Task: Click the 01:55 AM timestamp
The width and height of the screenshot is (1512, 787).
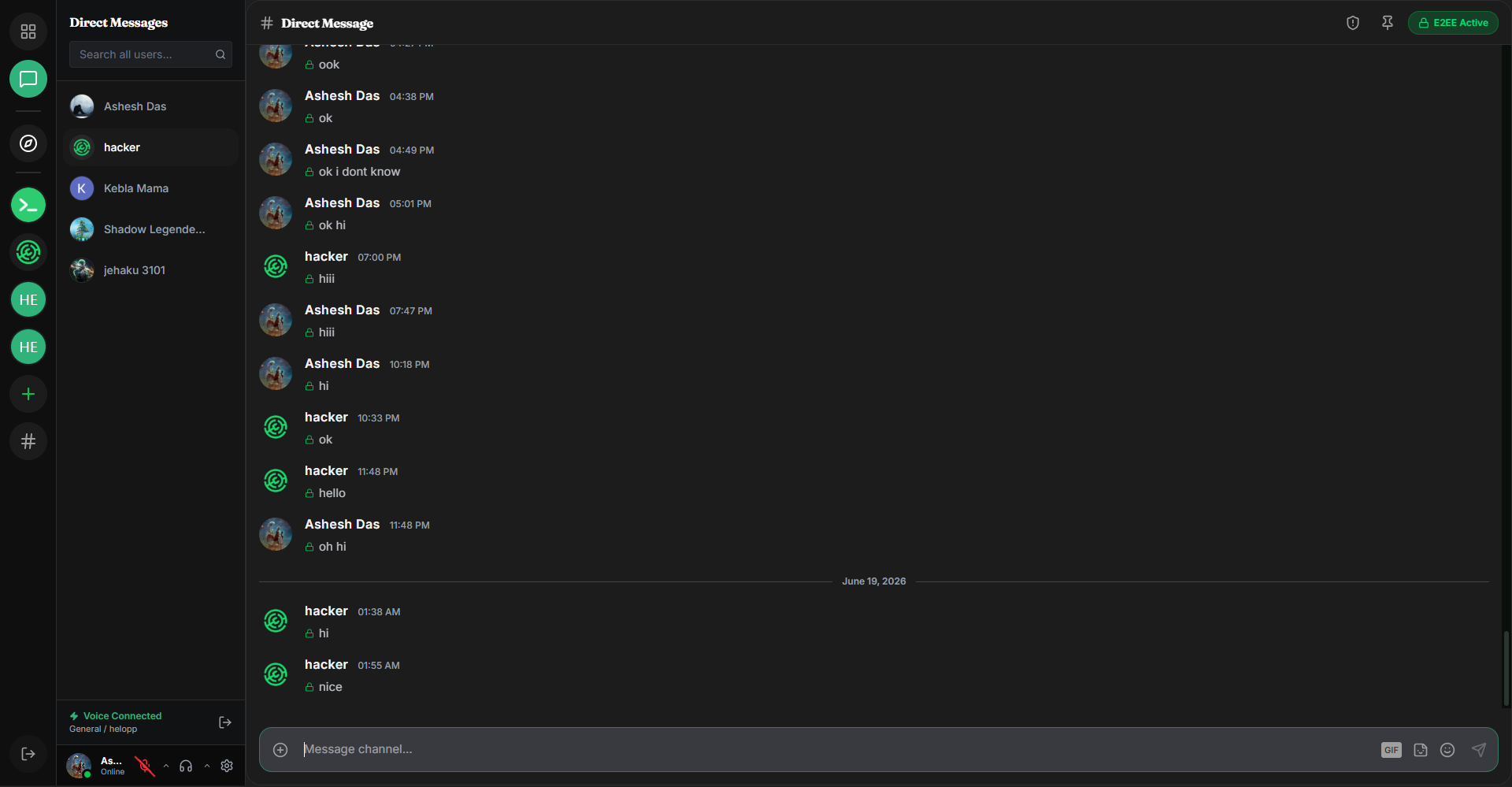Action: pos(379,666)
